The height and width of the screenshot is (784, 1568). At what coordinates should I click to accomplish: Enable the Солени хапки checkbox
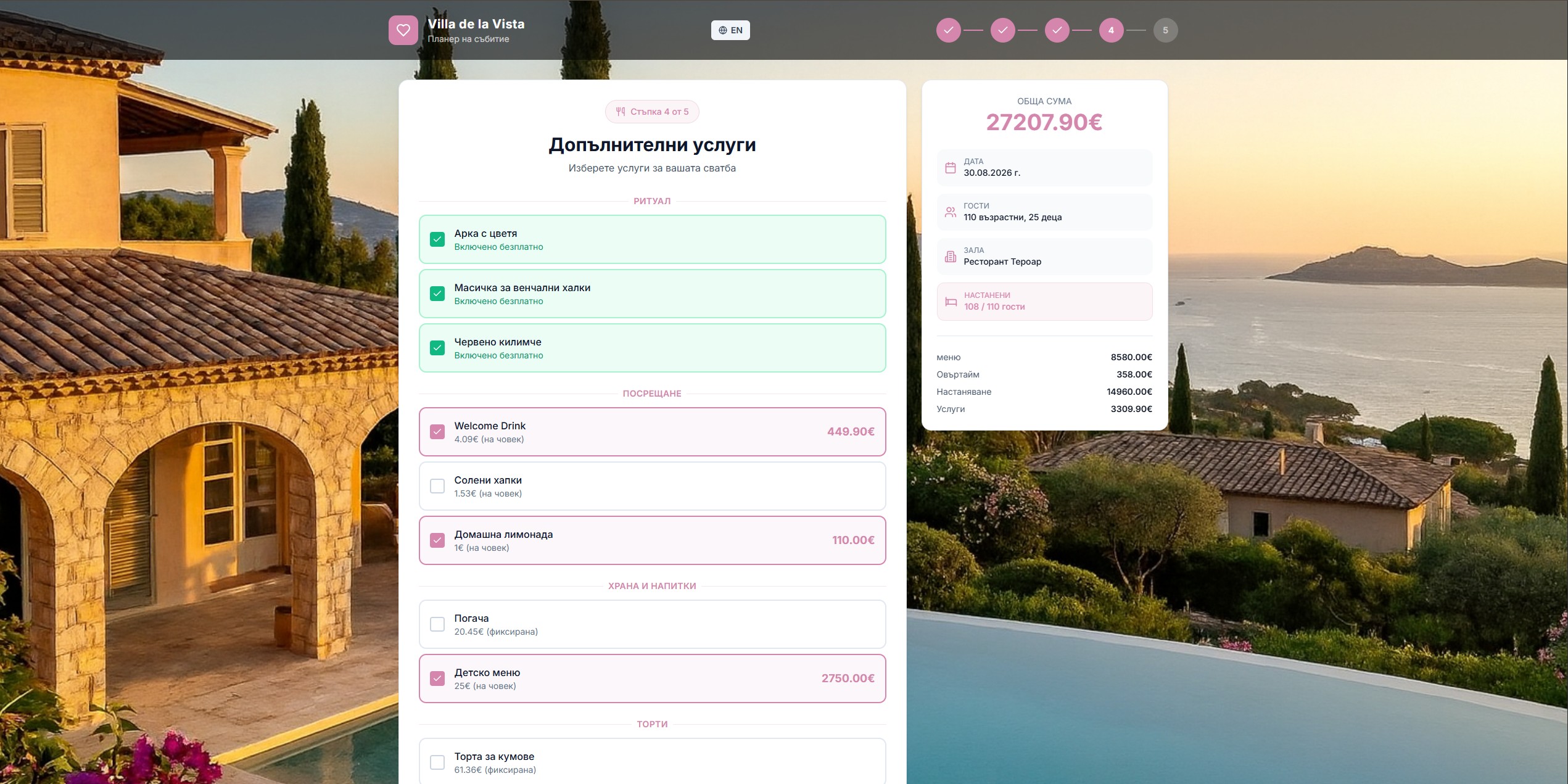point(437,486)
